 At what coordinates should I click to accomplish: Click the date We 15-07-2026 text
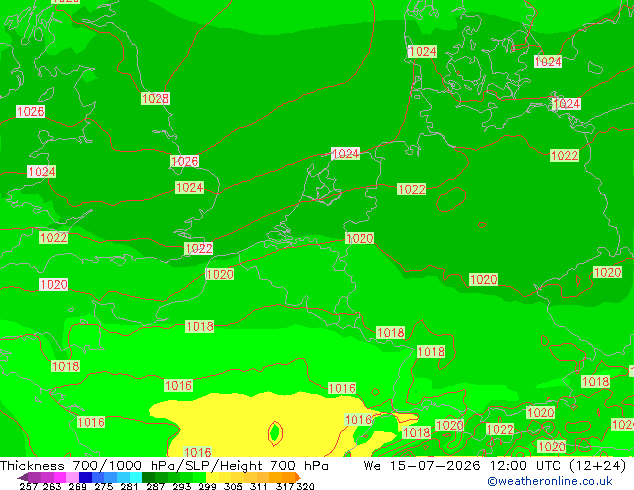422,466
